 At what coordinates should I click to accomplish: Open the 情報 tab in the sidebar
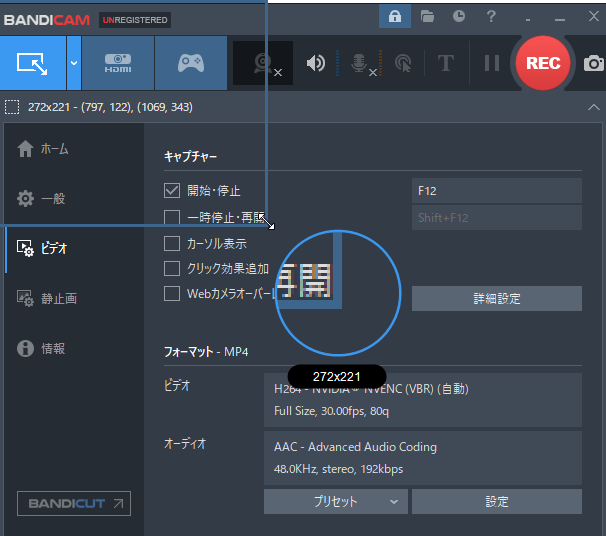coord(41,348)
